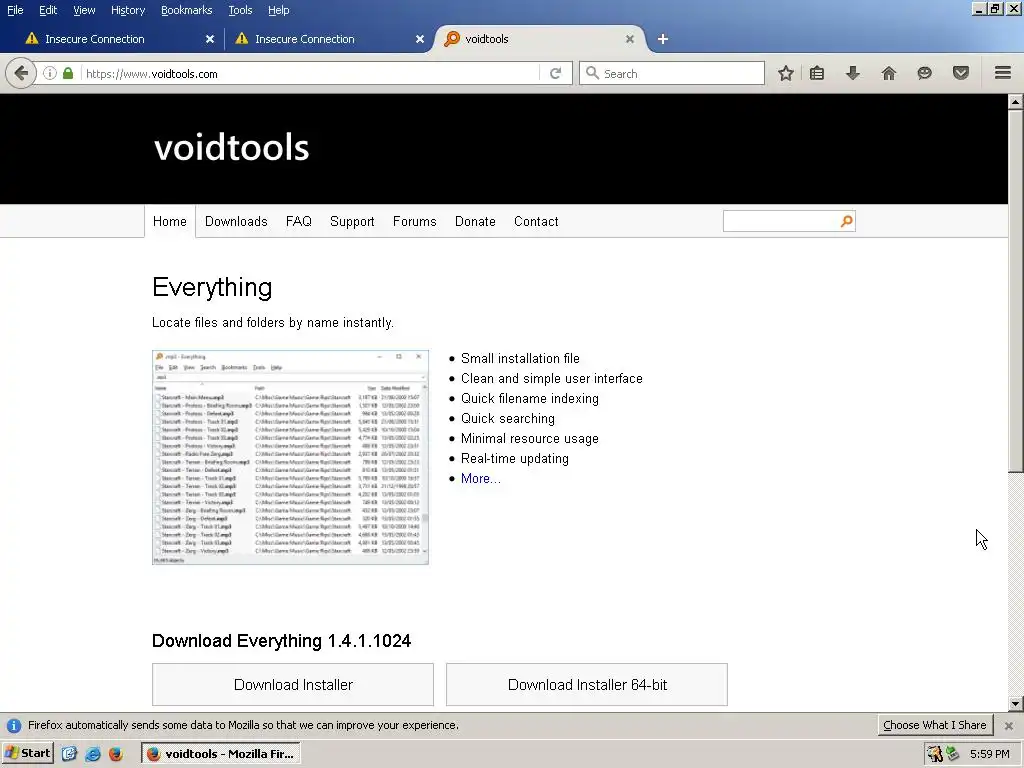Click the magnifier icon in Firefox search box
The image size is (1024, 768).
[592, 73]
